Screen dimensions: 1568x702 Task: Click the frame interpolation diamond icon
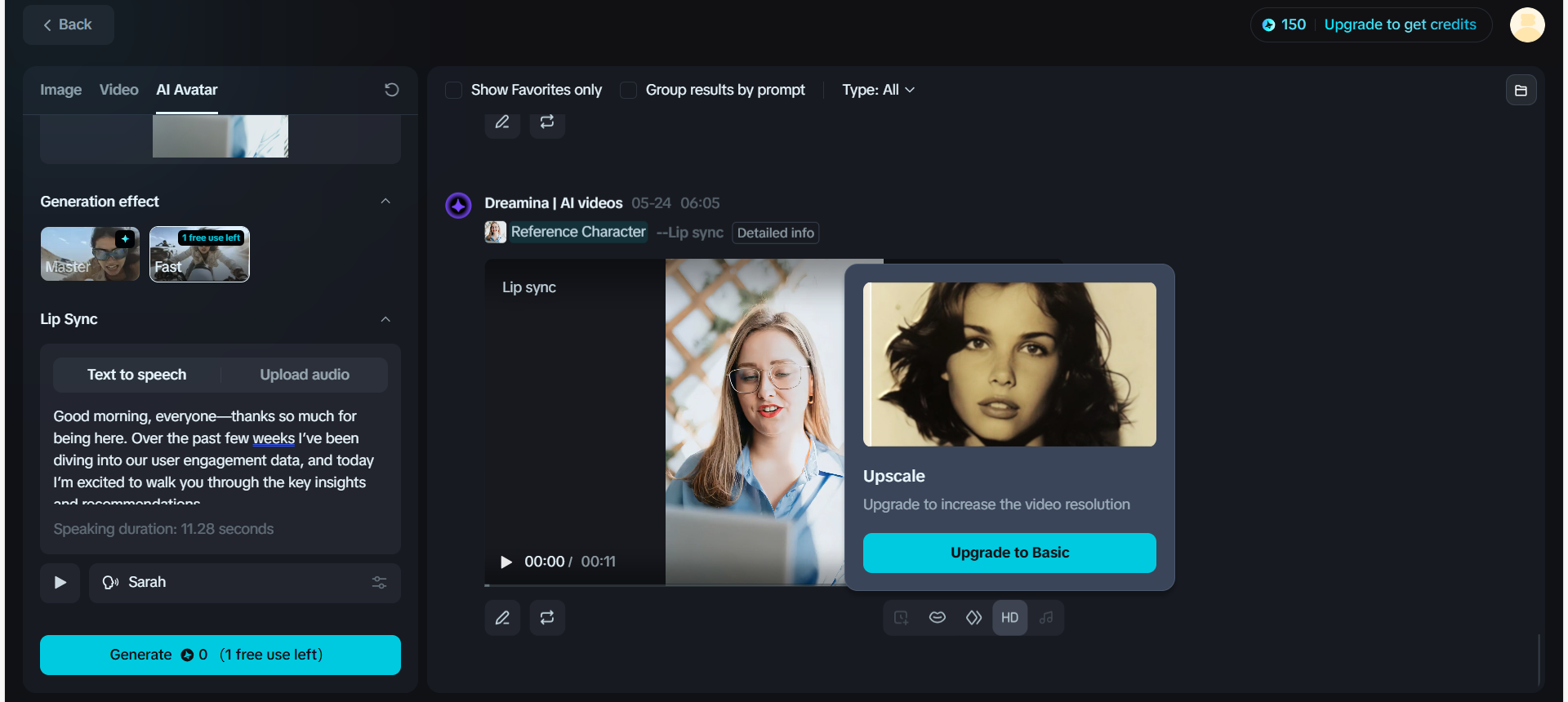973,618
